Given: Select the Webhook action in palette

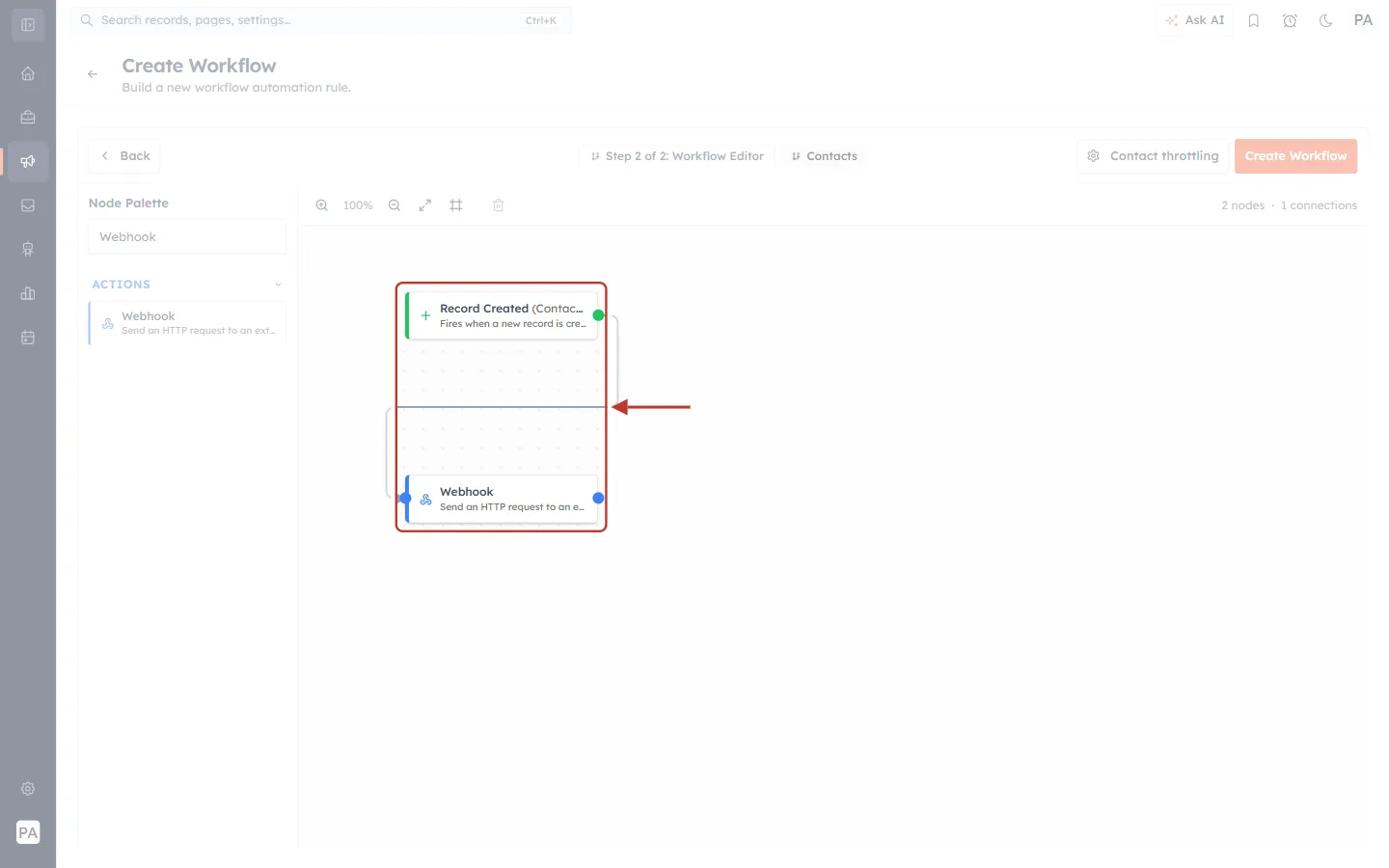Looking at the screenshot, I should coord(187,323).
